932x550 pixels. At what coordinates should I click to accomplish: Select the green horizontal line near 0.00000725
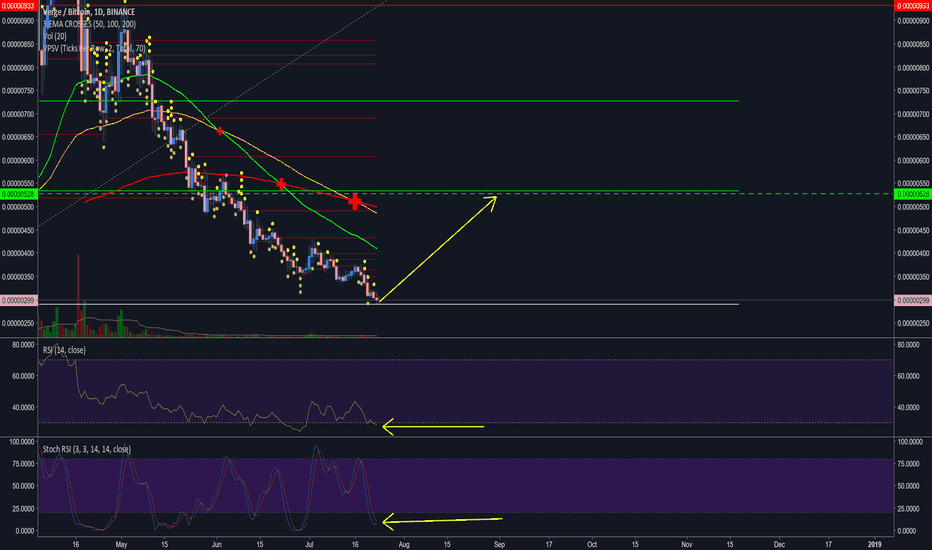tap(389, 101)
